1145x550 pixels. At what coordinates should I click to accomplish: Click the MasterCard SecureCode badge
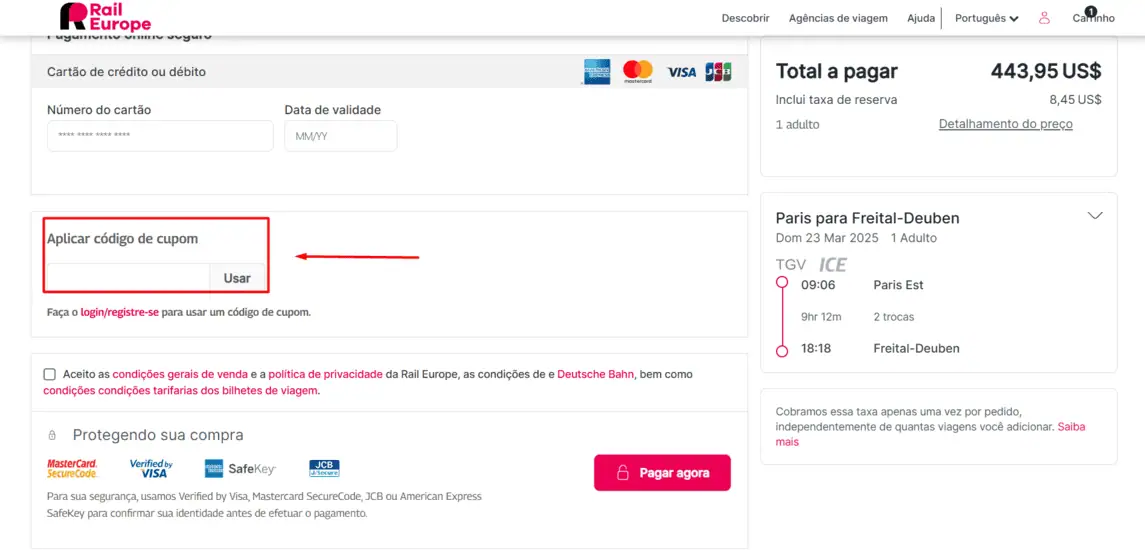[72, 468]
